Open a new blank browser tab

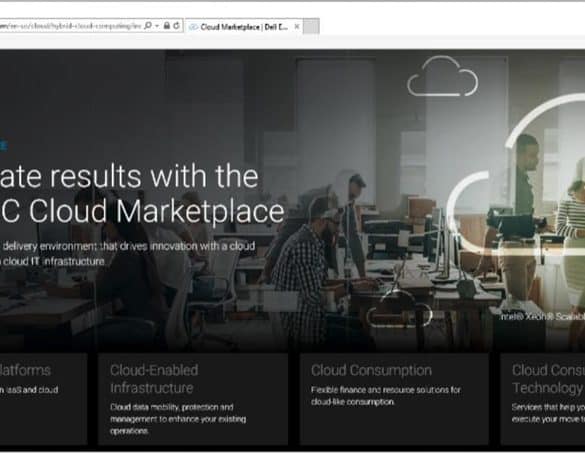311,27
